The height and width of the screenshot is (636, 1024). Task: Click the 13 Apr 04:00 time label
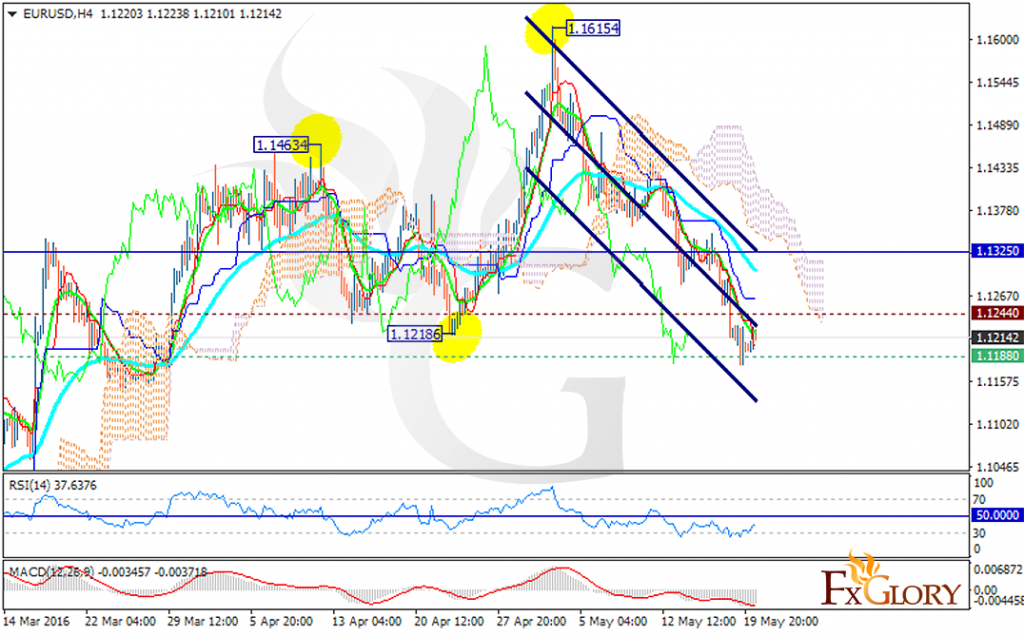pyautogui.click(x=366, y=621)
